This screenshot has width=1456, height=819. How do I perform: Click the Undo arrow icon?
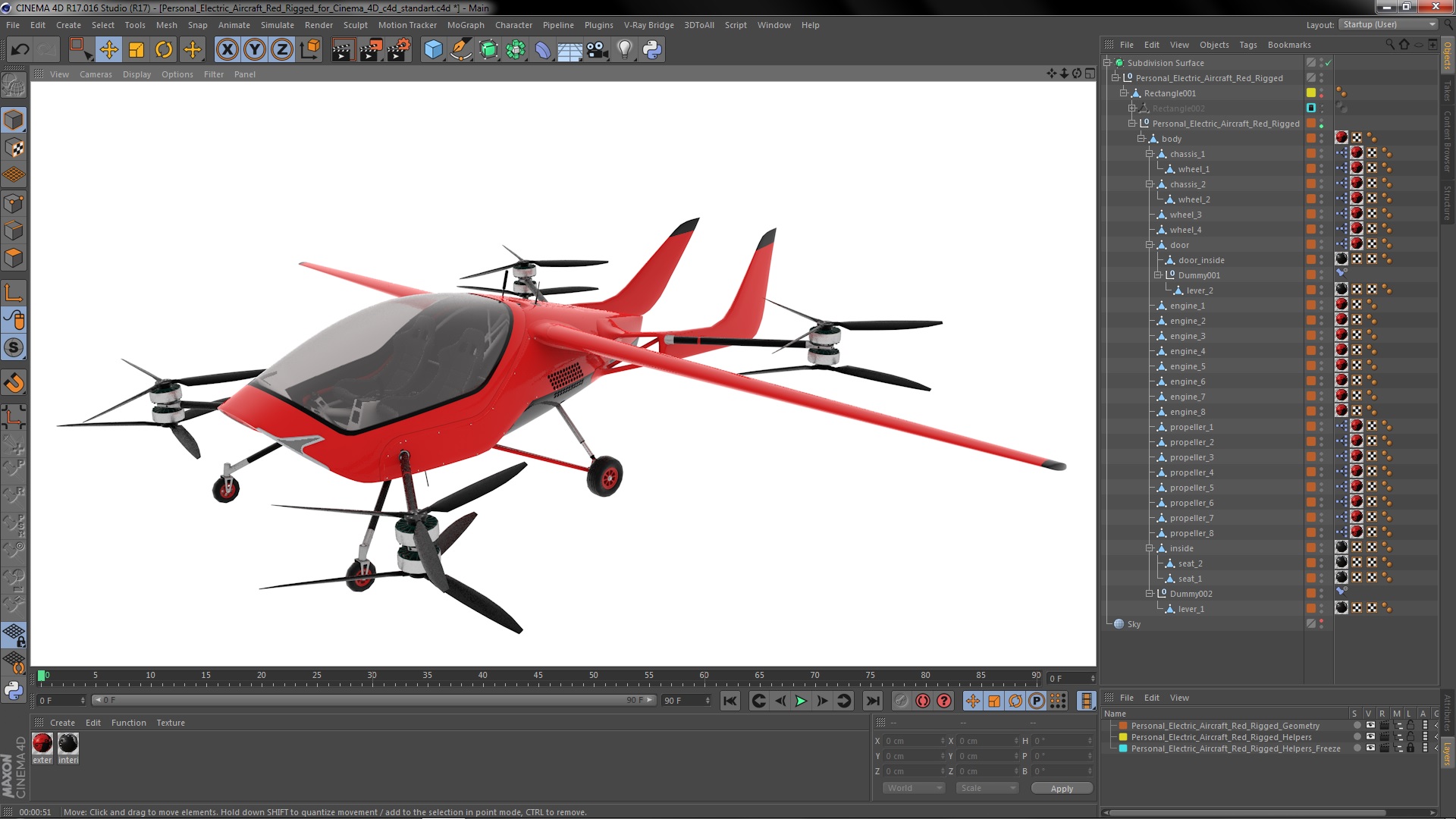20,50
